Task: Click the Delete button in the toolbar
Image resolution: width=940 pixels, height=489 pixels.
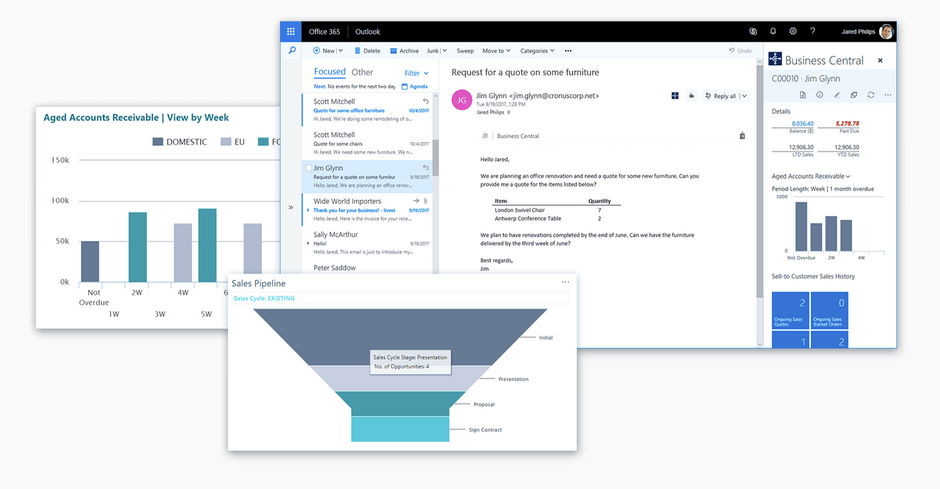Action: 367,50
